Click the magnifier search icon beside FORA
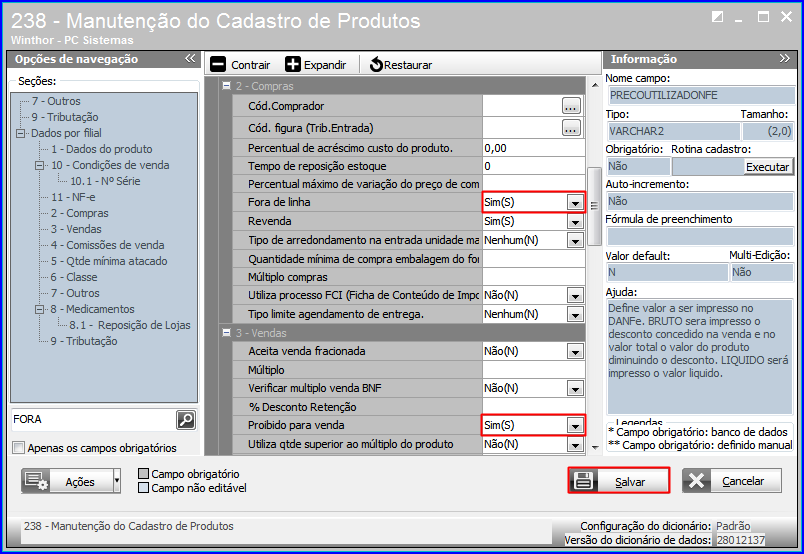Image resolution: width=804 pixels, height=554 pixels. click(x=186, y=420)
